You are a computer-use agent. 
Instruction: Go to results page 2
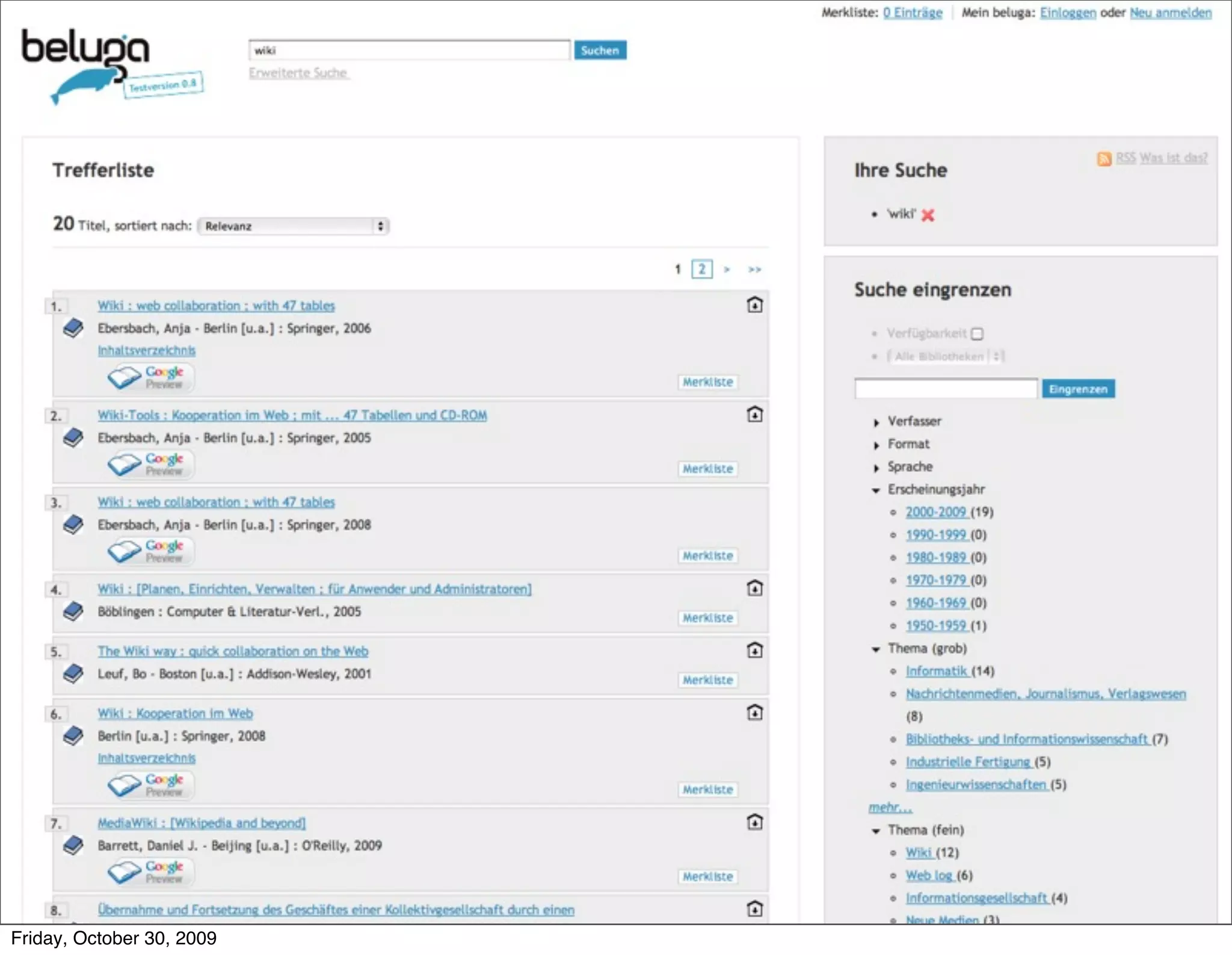[x=701, y=269]
